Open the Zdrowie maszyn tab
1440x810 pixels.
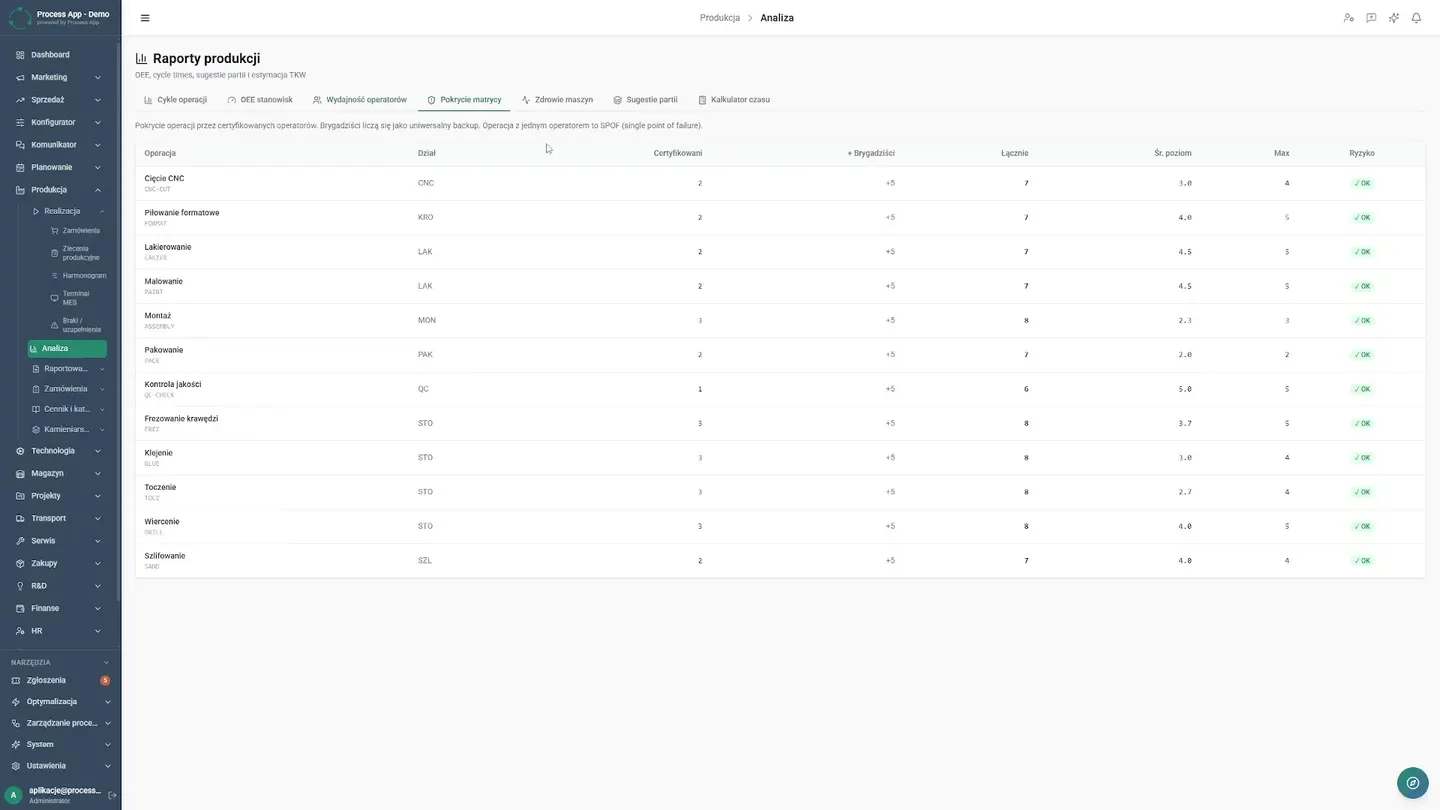point(557,100)
